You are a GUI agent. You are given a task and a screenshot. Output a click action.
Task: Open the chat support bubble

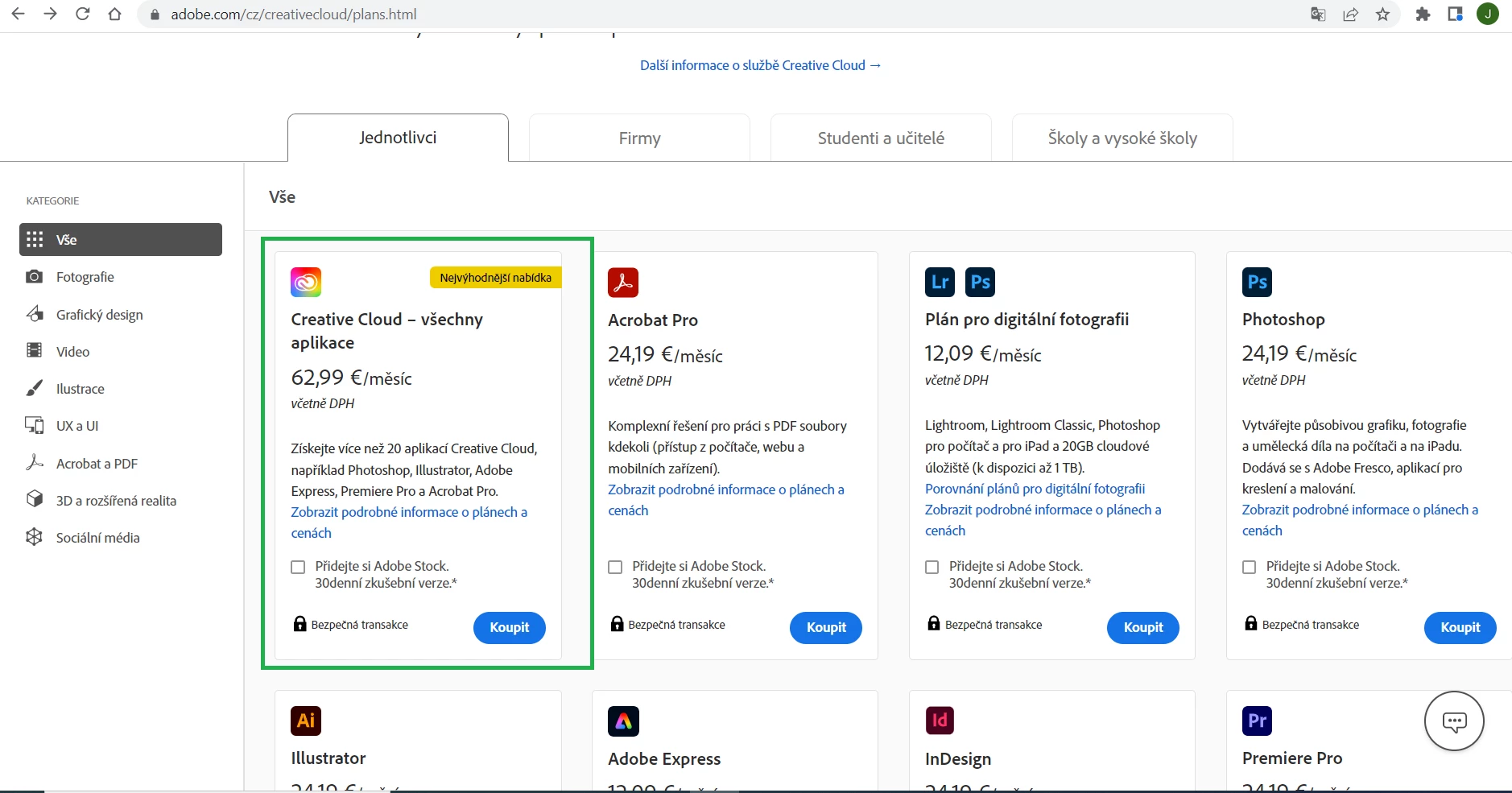(x=1454, y=721)
